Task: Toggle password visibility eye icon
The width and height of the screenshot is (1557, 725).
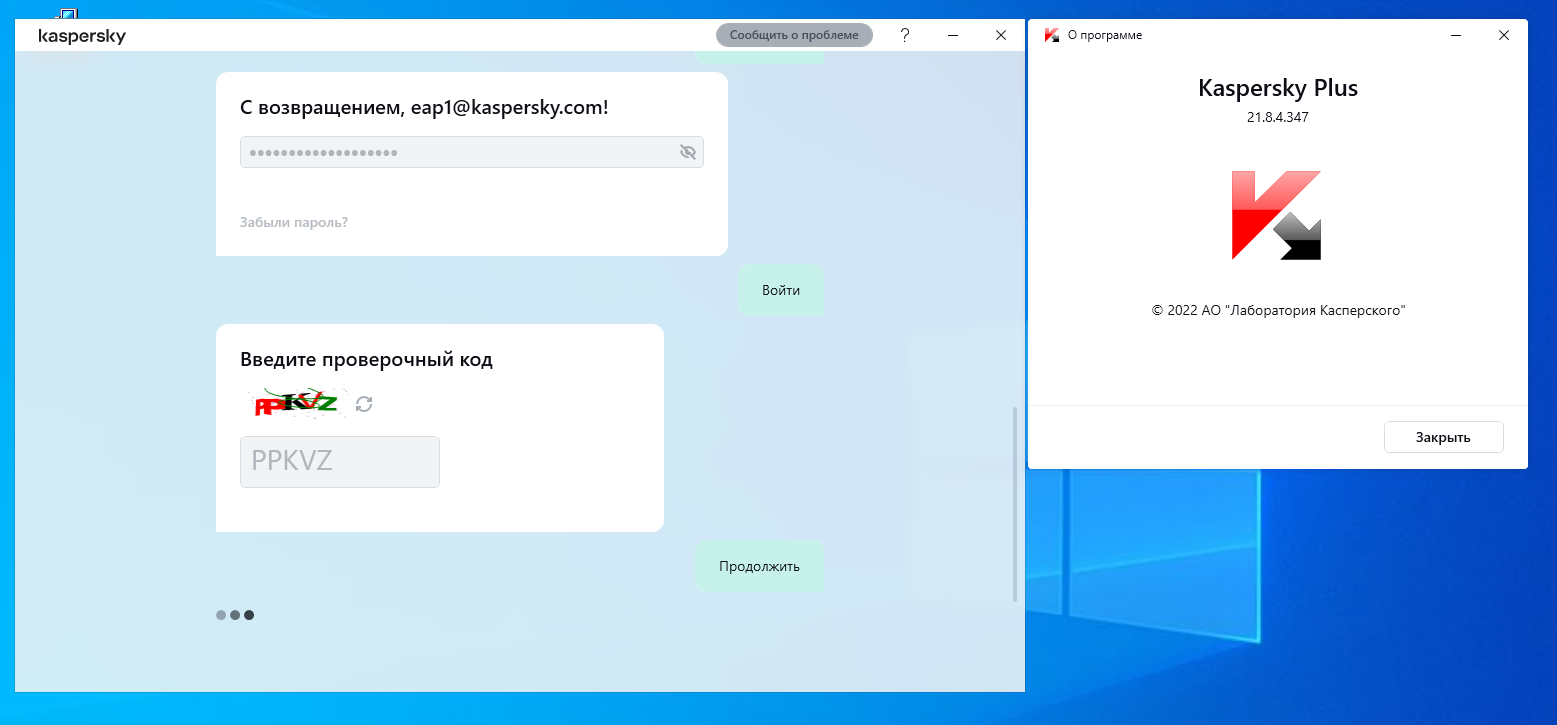Action: click(x=687, y=152)
